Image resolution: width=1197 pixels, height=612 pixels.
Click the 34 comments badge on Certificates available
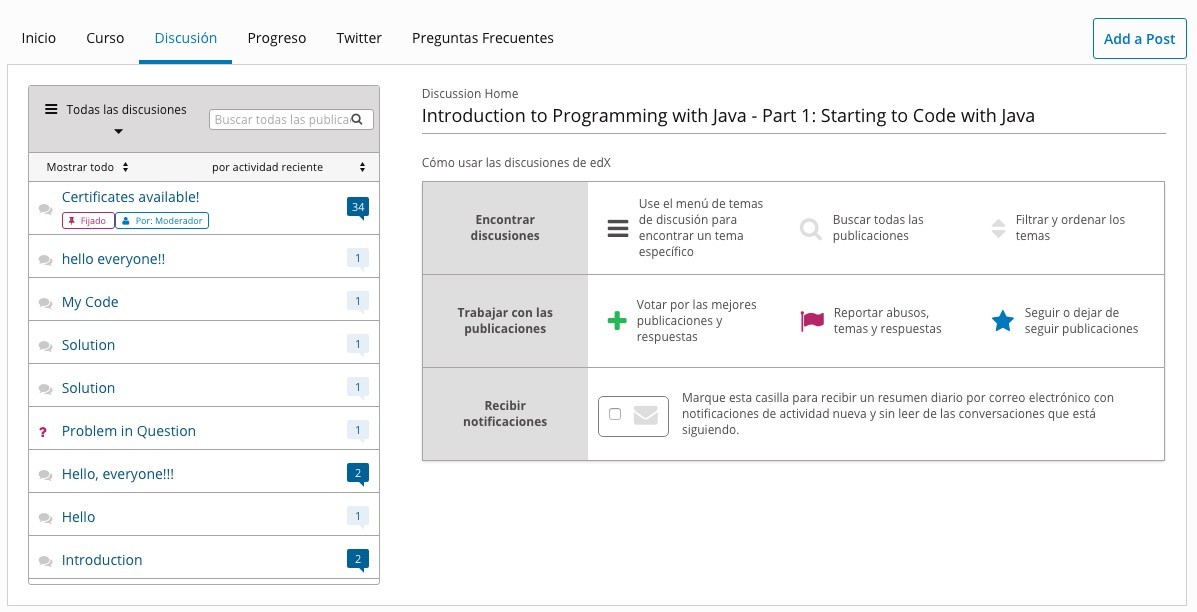click(358, 207)
